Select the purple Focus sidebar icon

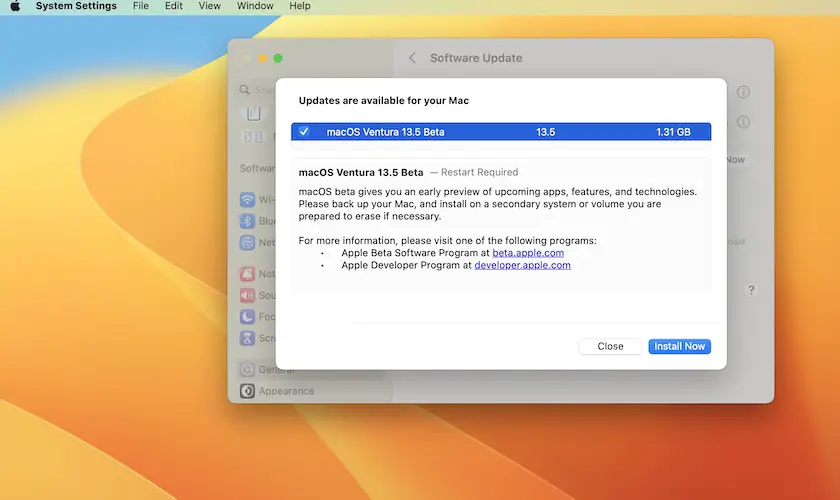pos(247,317)
